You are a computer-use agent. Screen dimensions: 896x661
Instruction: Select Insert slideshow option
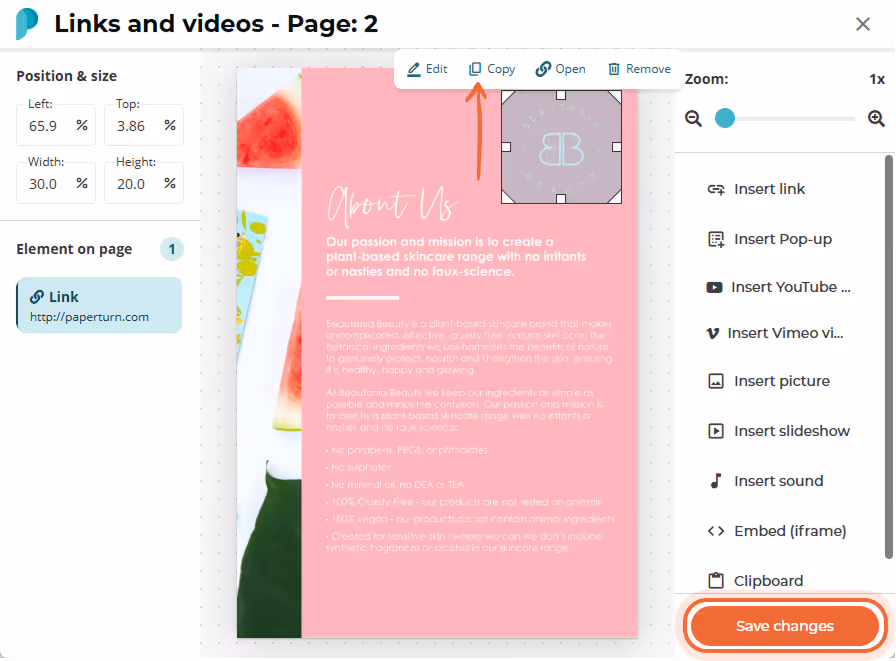pyautogui.click(x=781, y=431)
